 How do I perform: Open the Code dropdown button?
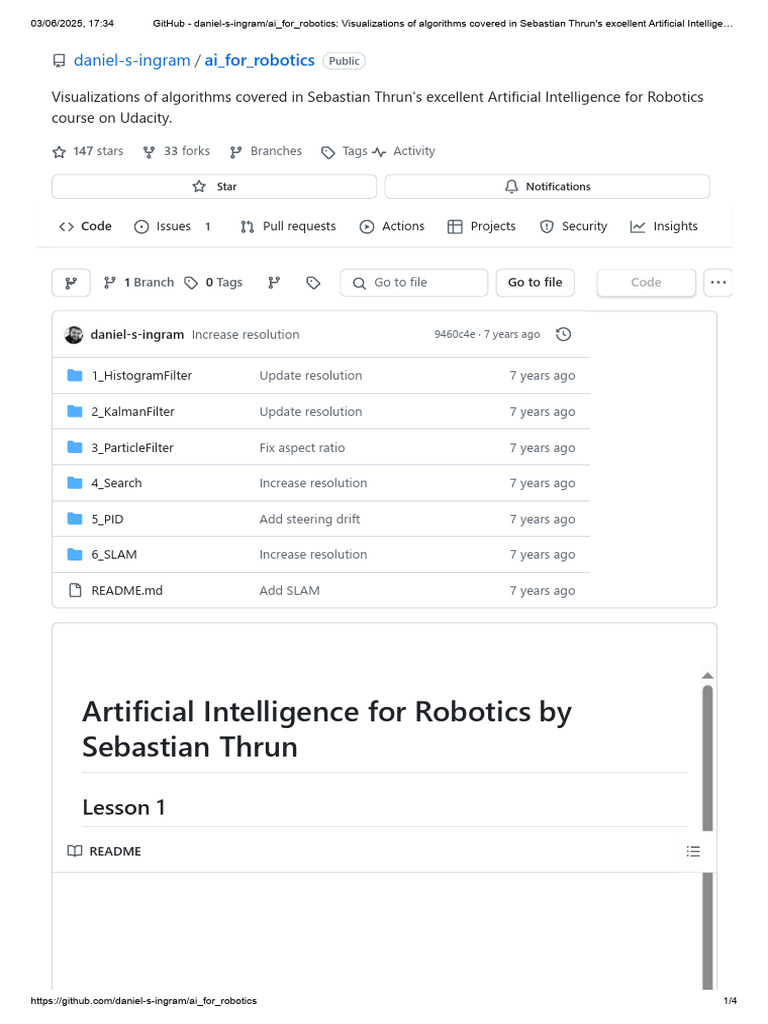tap(647, 283)
